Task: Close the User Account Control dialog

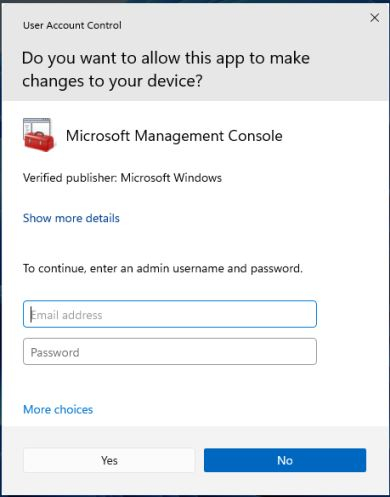Action: [x=374, y=18]
